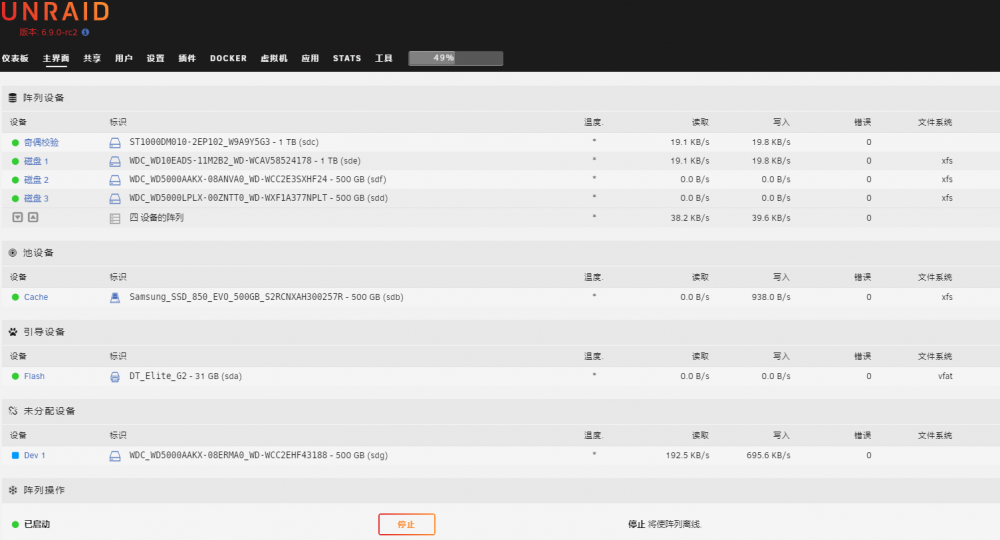Click the spin up arrow icon in array row

click(x=33, y=217)
